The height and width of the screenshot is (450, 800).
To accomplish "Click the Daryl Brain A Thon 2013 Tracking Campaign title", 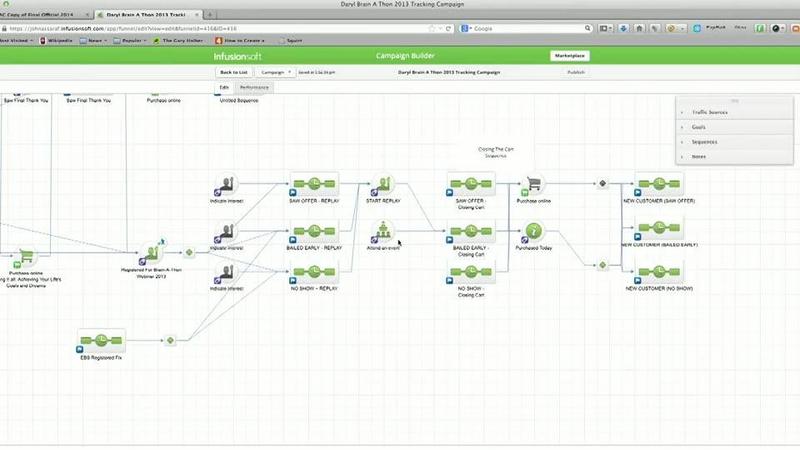I will [449, 72].
